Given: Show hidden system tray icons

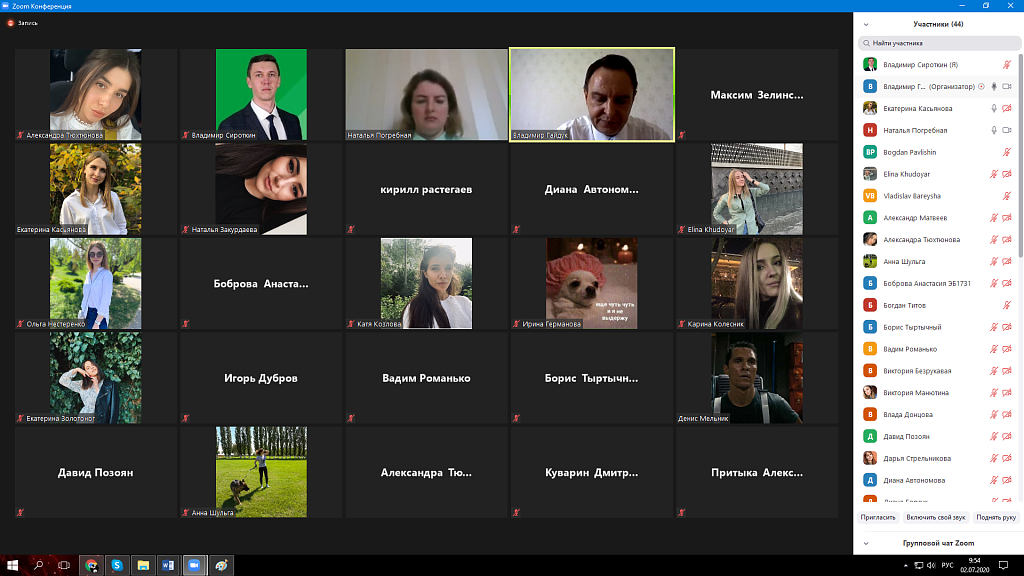Looking at the screenshot, I should click(x=906, y=566).
